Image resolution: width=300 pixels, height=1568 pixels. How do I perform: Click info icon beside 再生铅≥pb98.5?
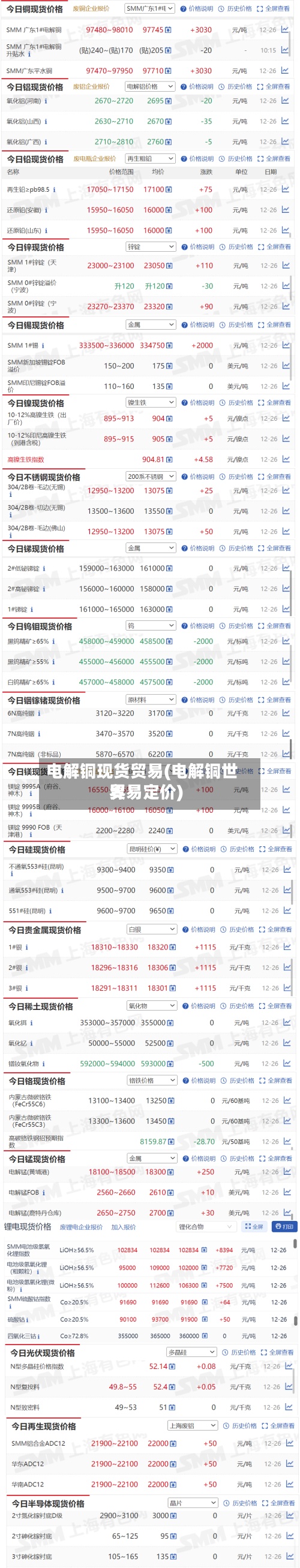pos(54,189)
